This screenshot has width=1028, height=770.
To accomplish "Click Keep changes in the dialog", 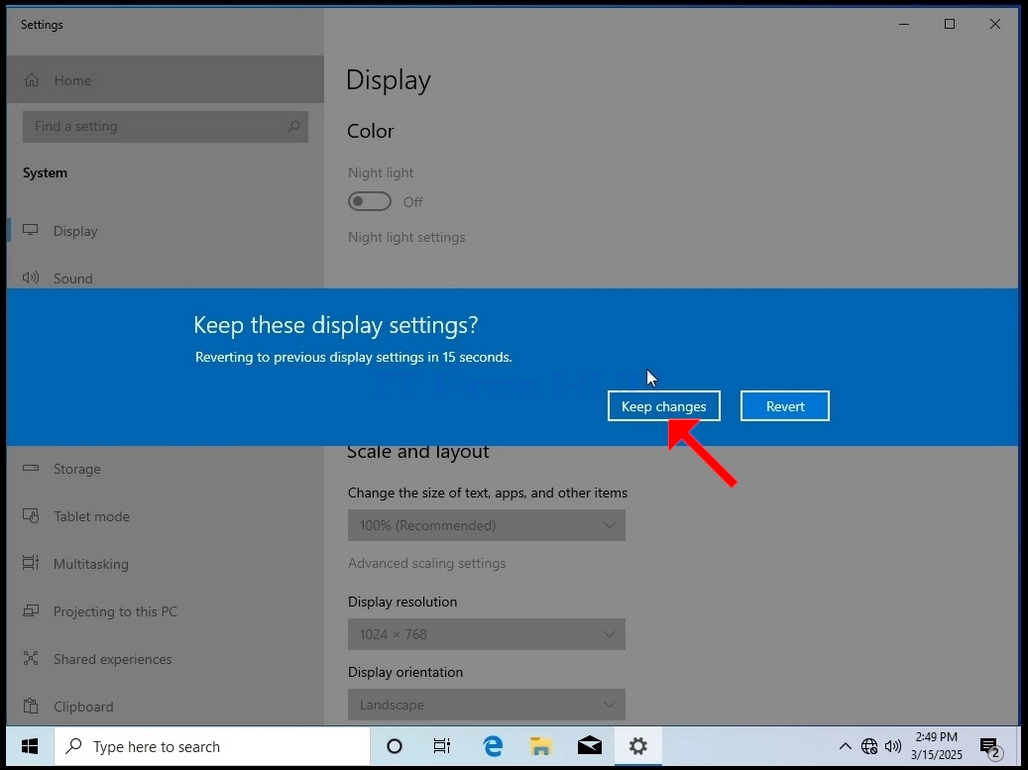I will coord(663,406).
